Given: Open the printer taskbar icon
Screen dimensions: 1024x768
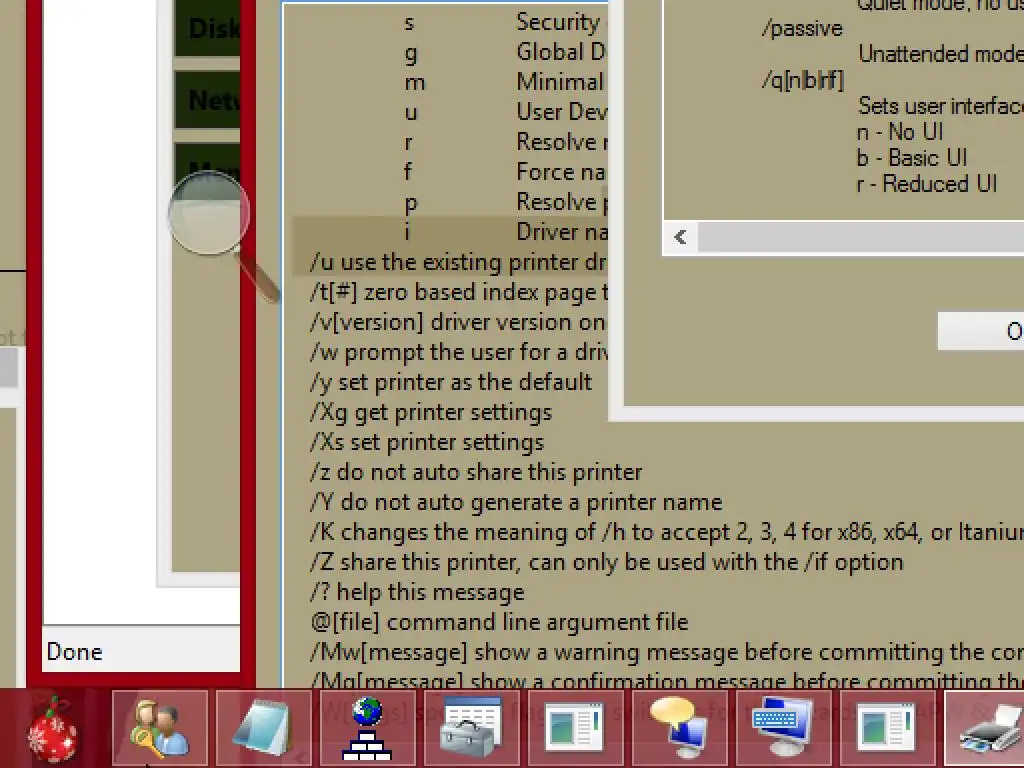Looking at the screenshot, I should [985, 729].
